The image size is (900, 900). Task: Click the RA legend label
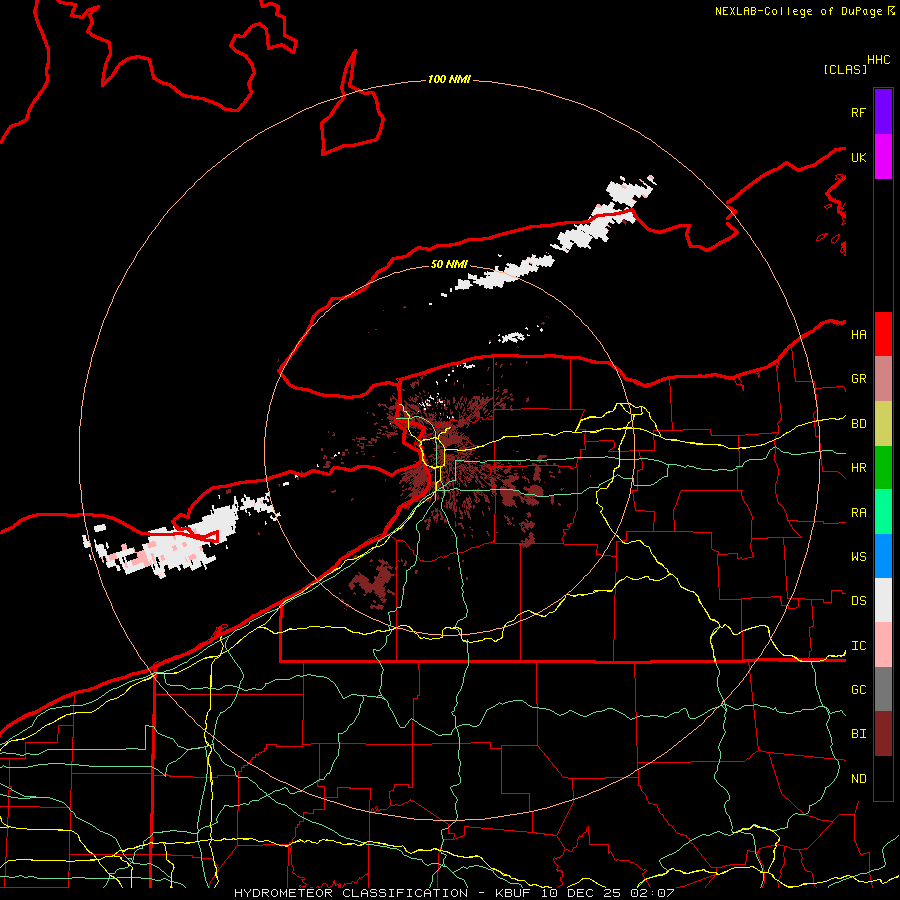click(859, 512)
